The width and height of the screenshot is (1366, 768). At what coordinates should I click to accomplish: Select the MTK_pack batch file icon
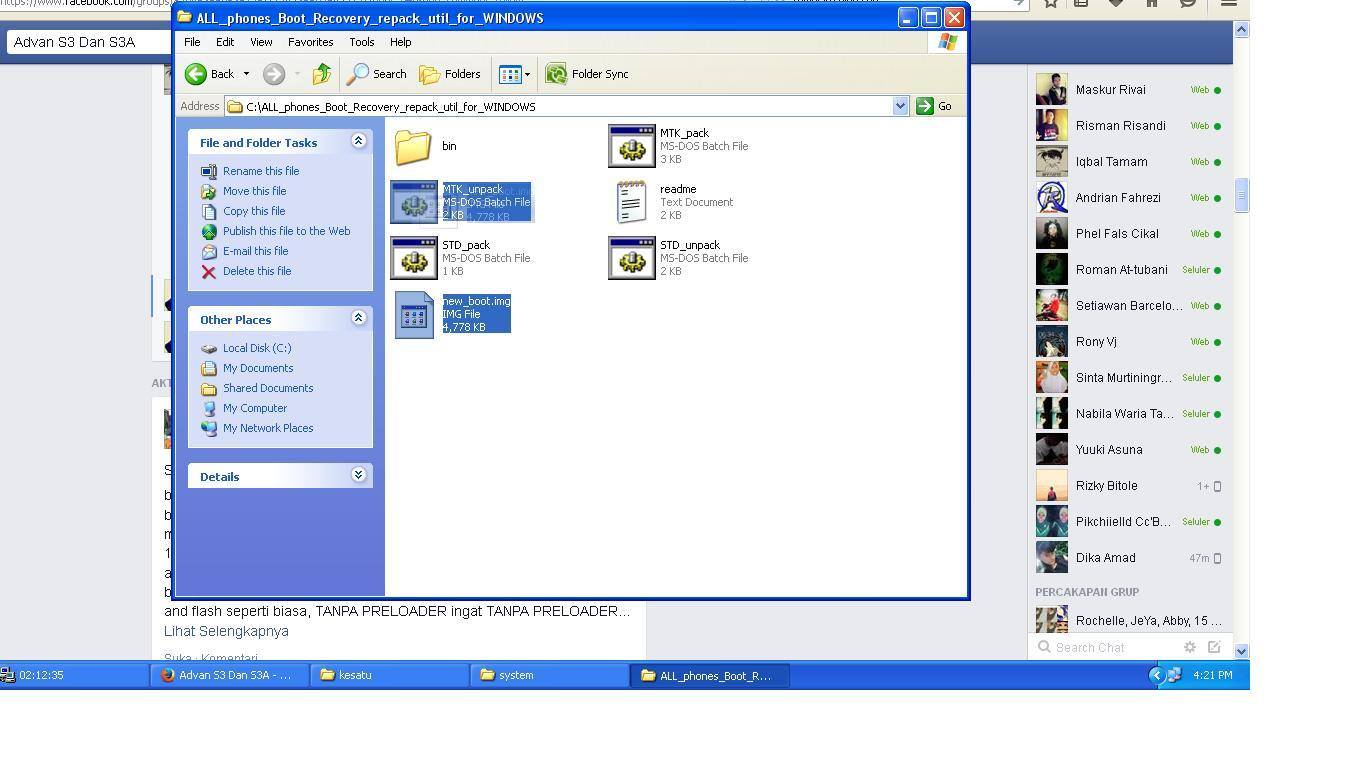631,146
